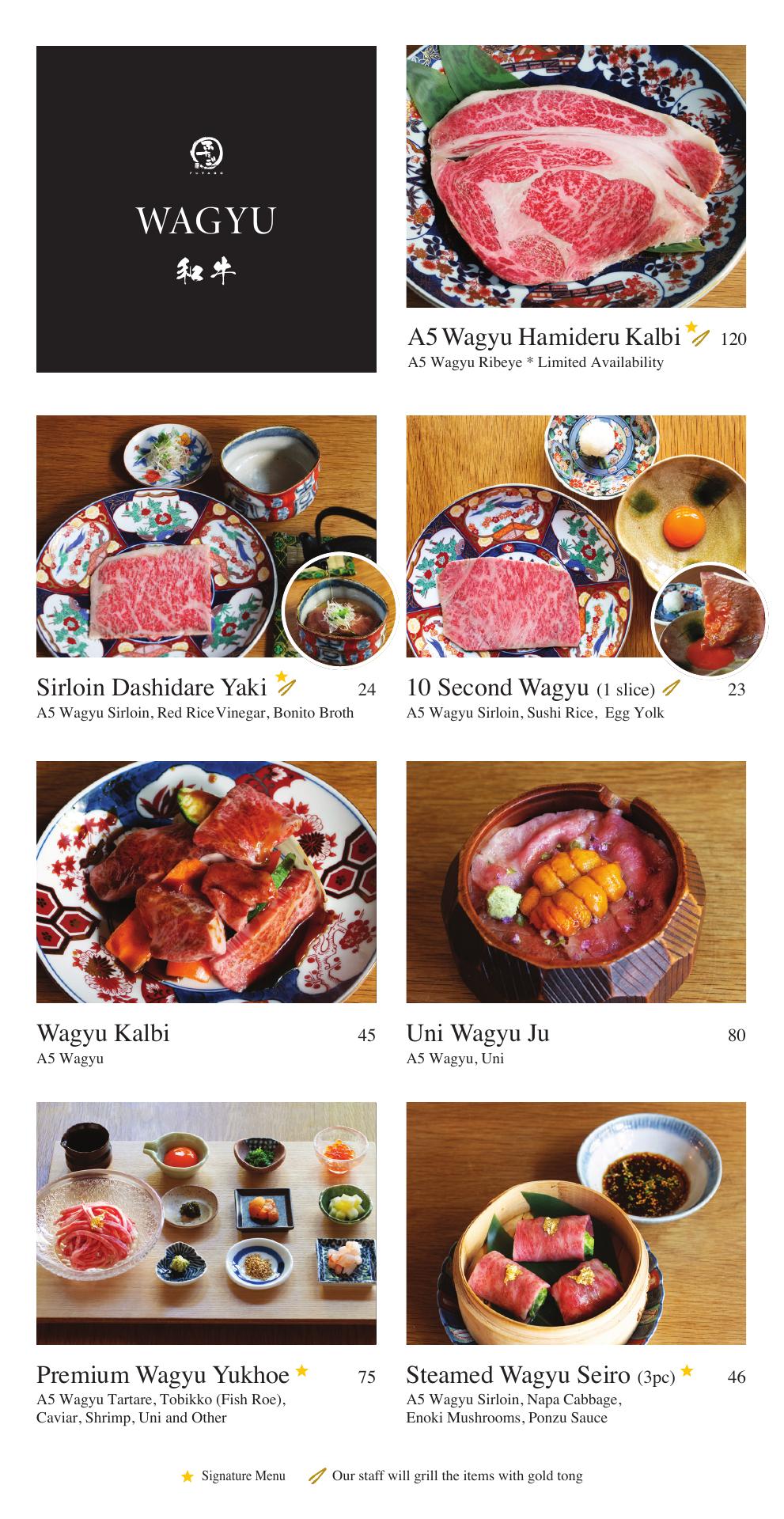Select the Wagyu Kalbi item title
The width and height of the screenshot is (784, 1519).
pos(104,1033)
